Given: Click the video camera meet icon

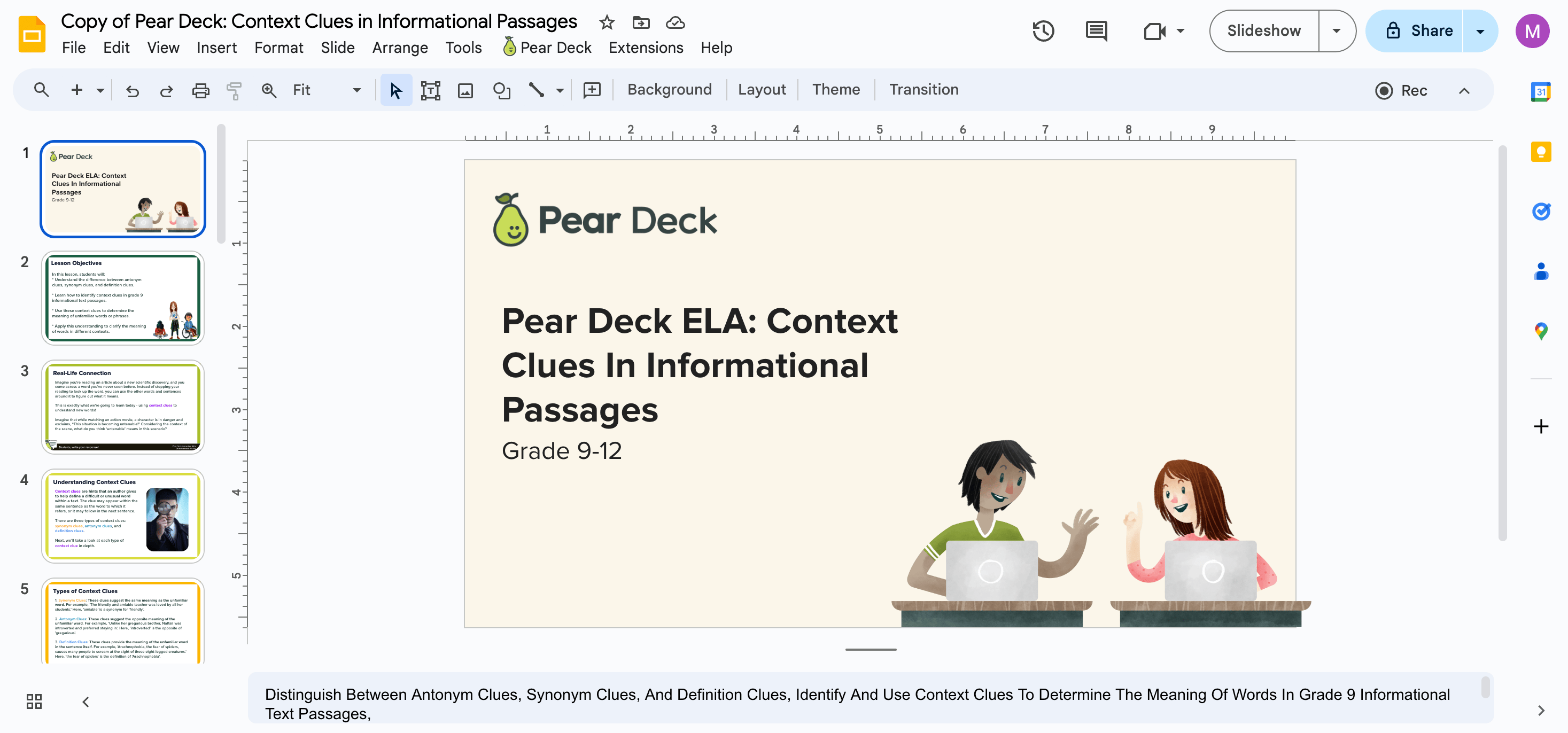Looking at the screenshot, I should [x=1154, y=30].
